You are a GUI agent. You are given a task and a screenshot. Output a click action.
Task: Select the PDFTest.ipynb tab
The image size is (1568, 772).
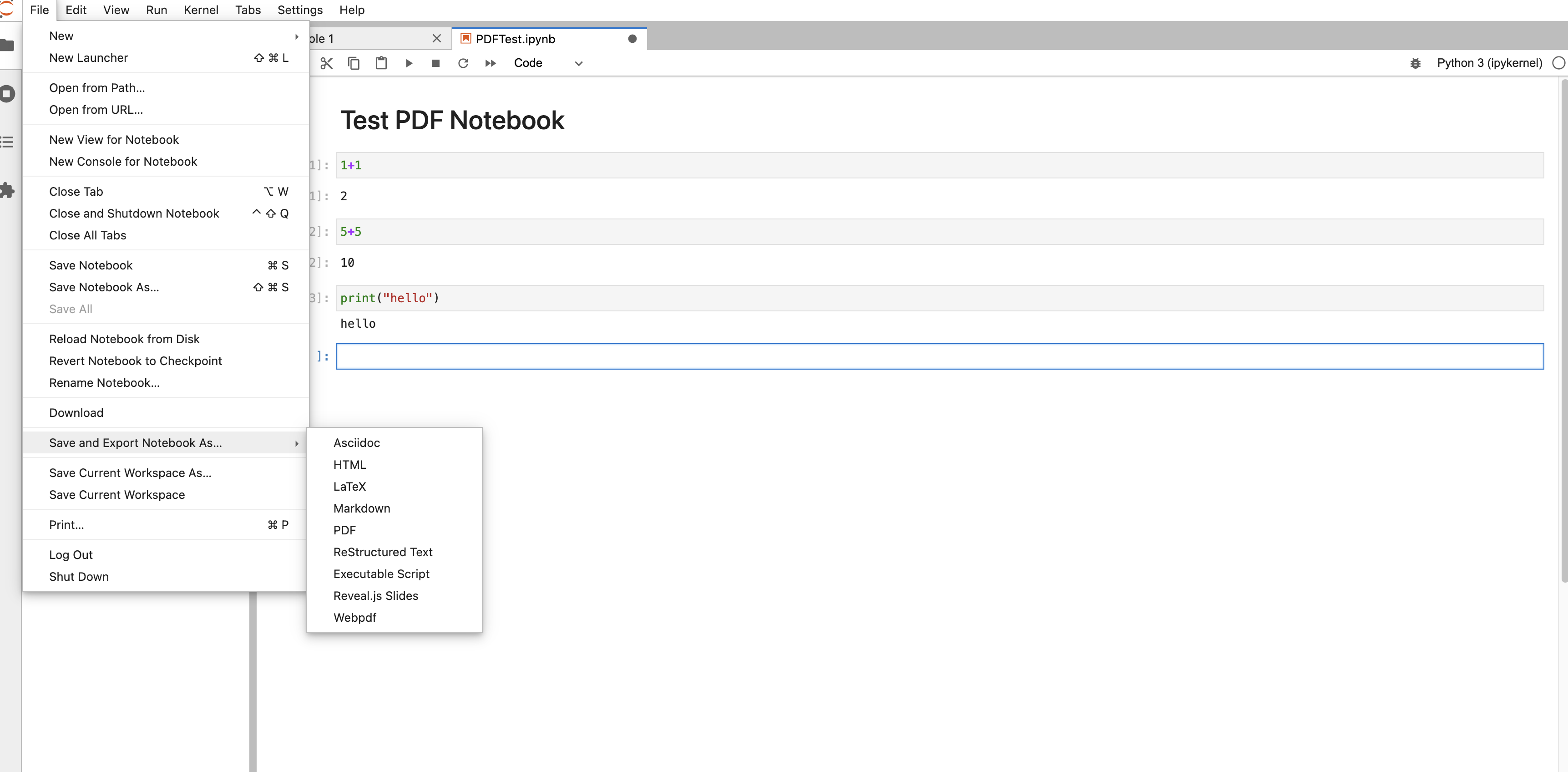coord(549,39)
